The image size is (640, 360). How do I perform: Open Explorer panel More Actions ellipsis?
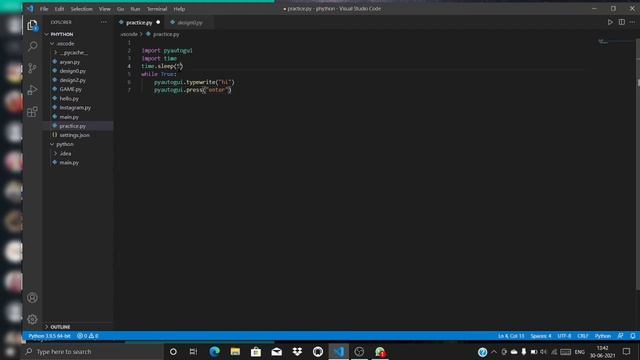point(104,22)
